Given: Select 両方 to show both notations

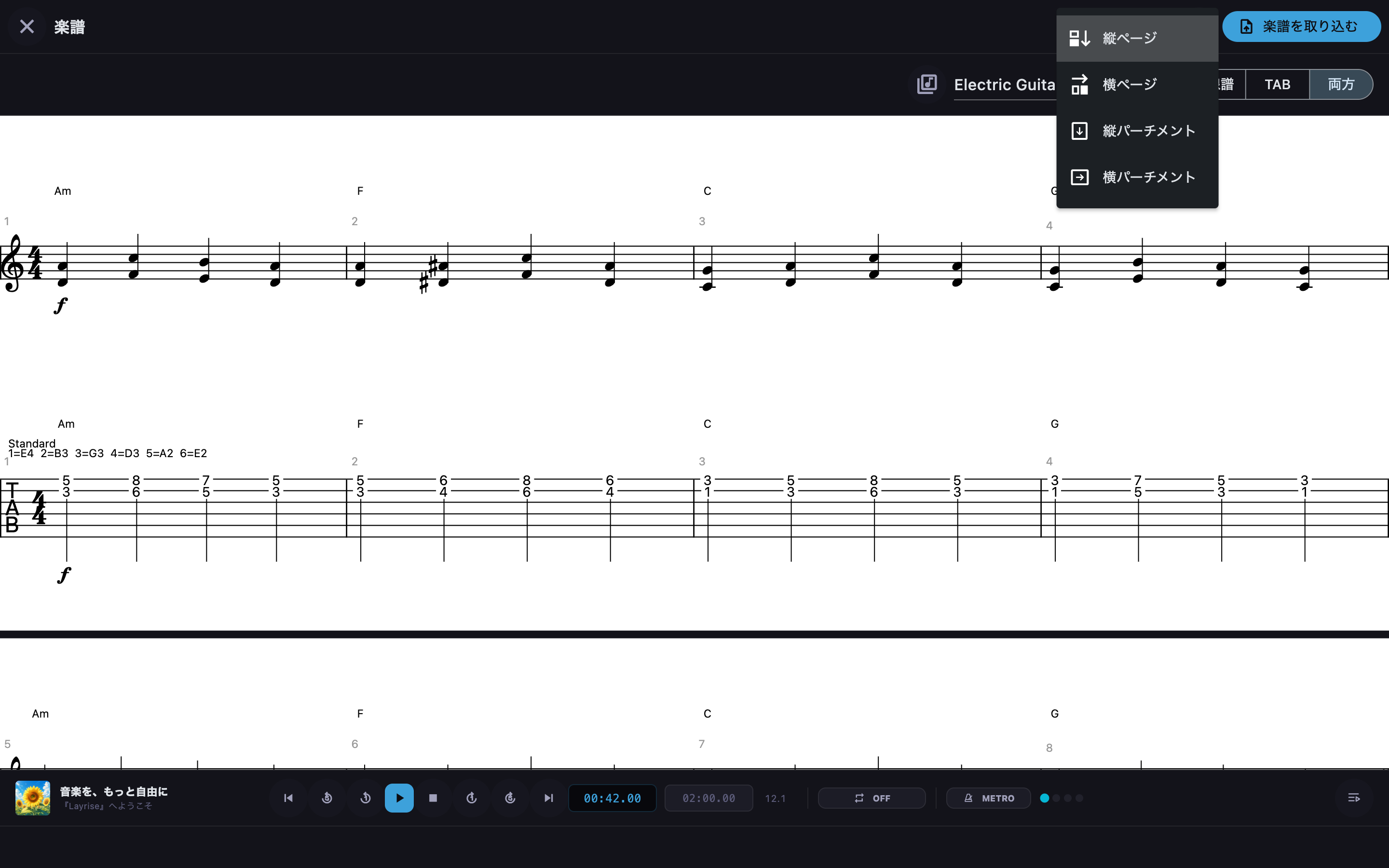Looking at the screenshot, I should [x=1341, y=84].
